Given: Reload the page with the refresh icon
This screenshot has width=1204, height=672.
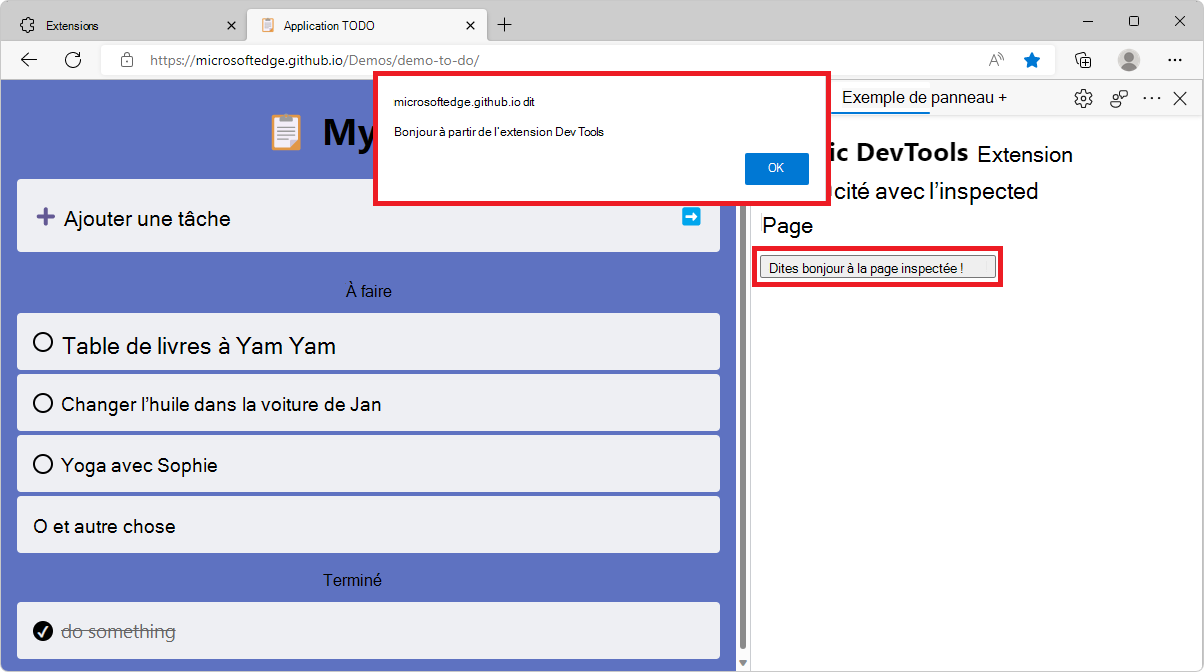Looking at the screenshot, I should coord(72,60).
